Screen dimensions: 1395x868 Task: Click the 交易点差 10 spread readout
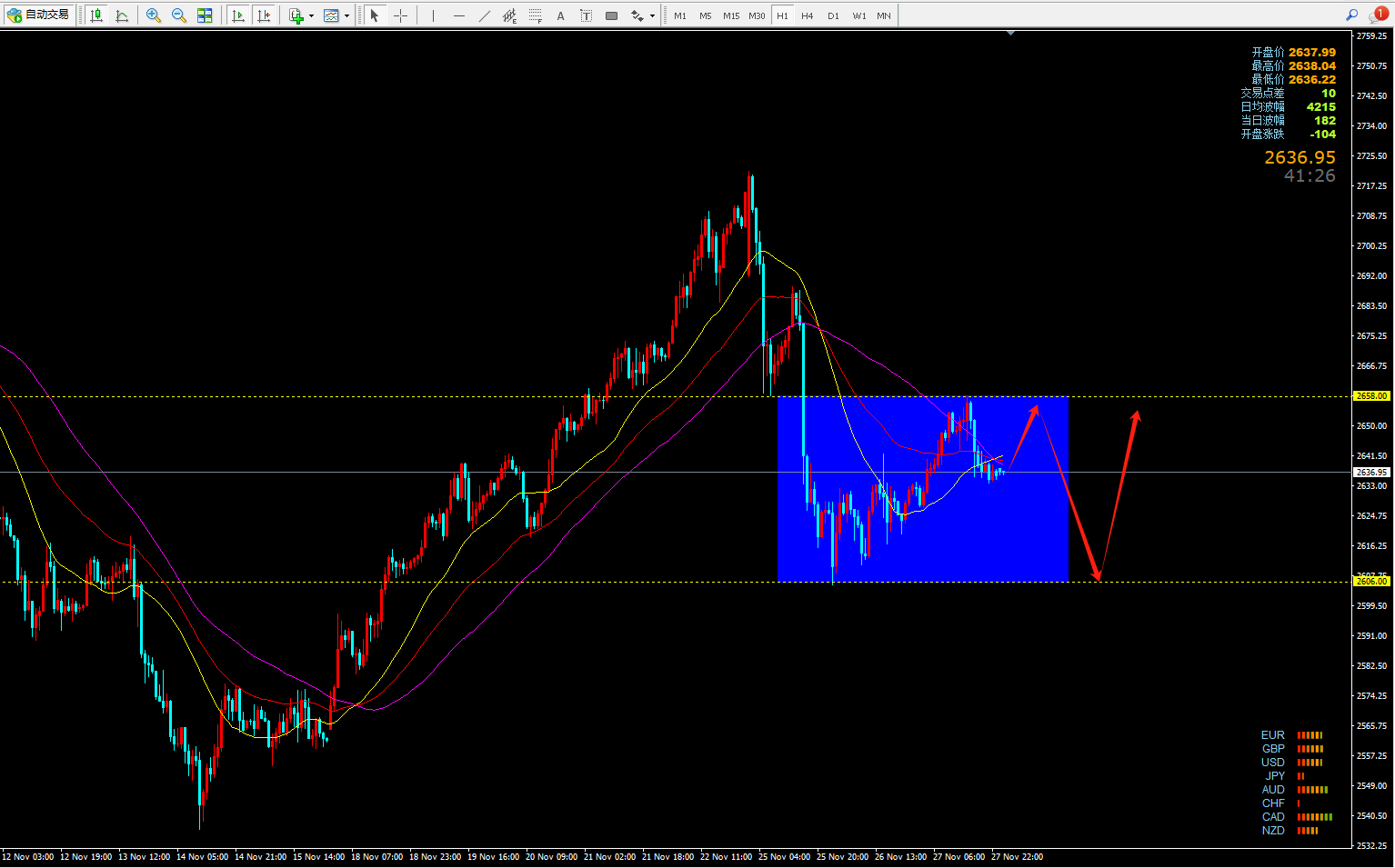pos(1289,94)
